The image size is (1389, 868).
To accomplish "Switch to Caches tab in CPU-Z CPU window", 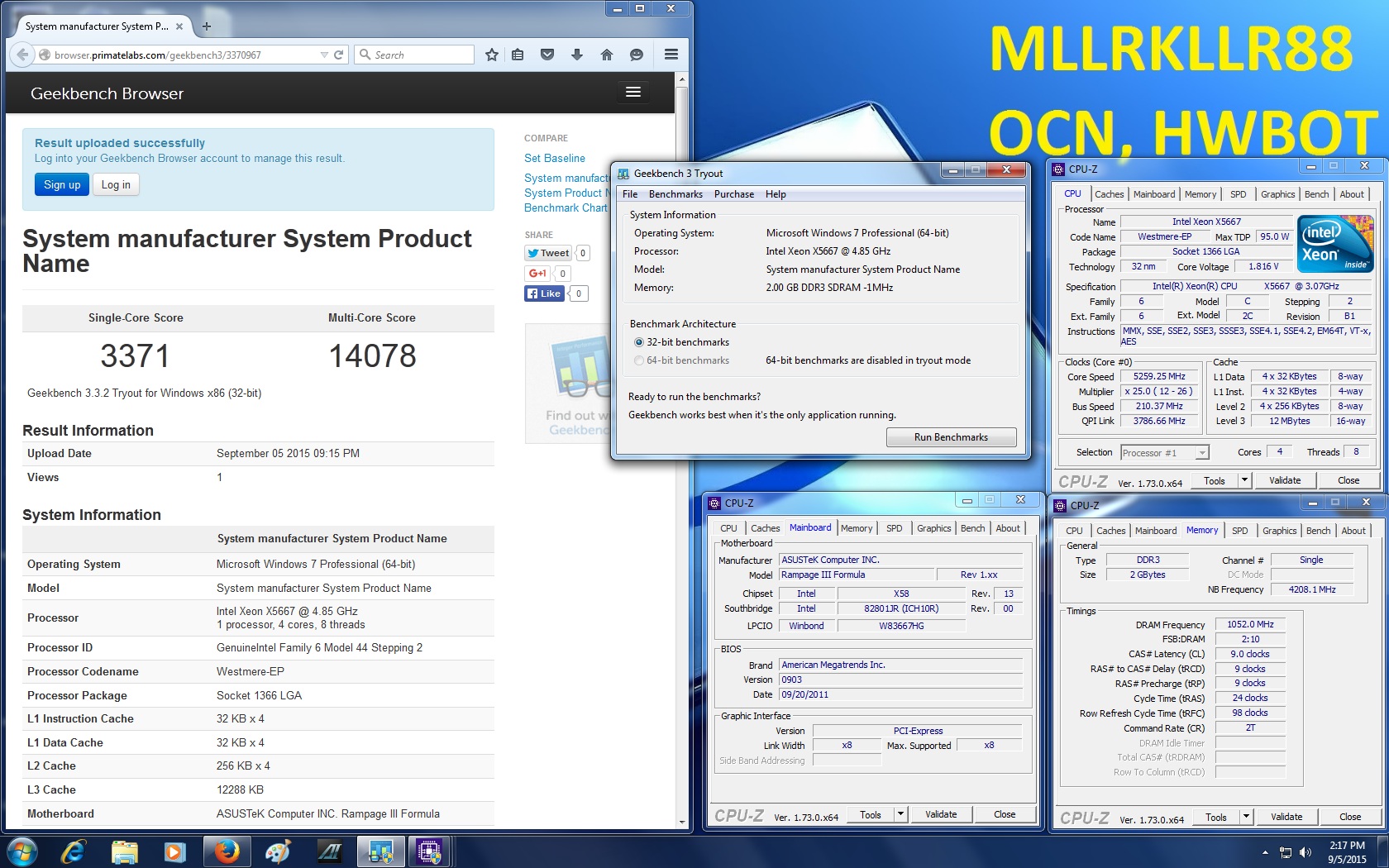I will coord(1109,194).
